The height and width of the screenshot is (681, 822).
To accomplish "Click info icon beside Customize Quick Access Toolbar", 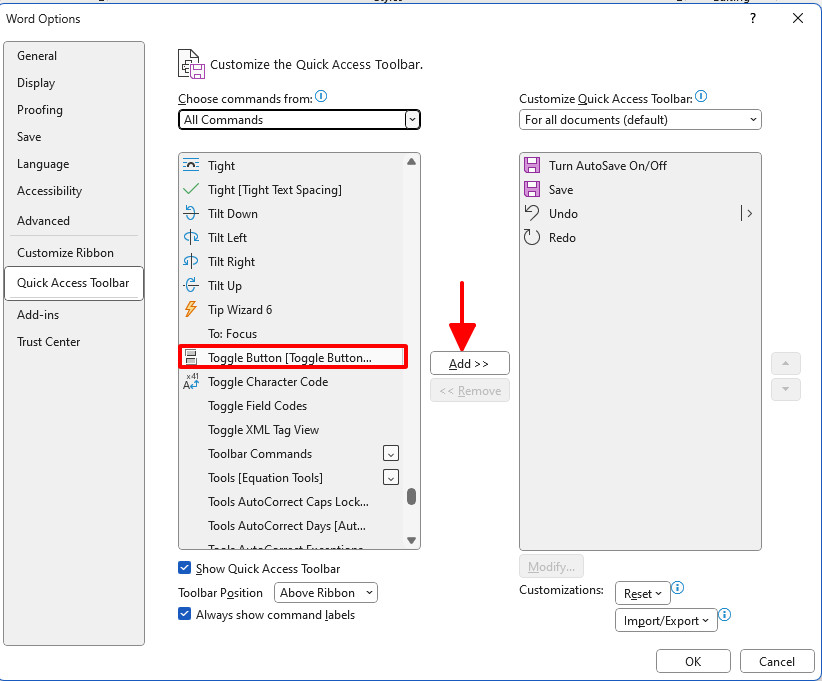I will (x=701, y=96).
